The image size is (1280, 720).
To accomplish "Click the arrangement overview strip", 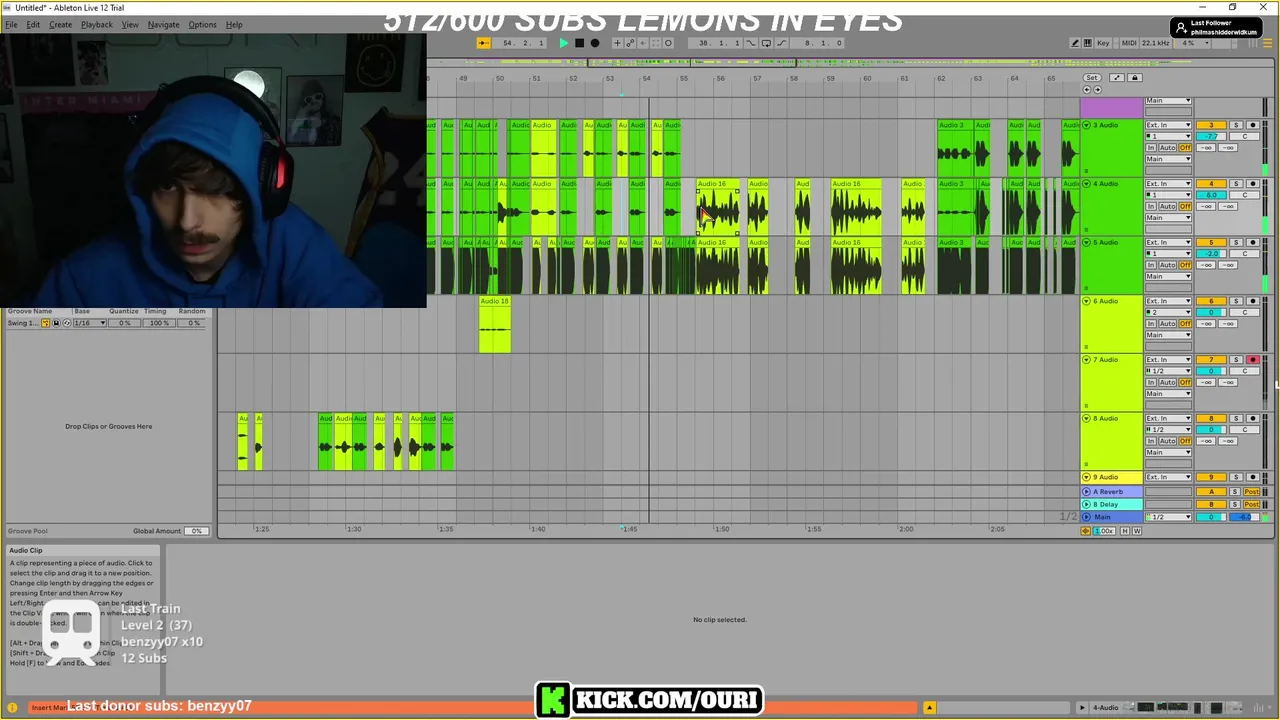I will (x=745, y=64).
